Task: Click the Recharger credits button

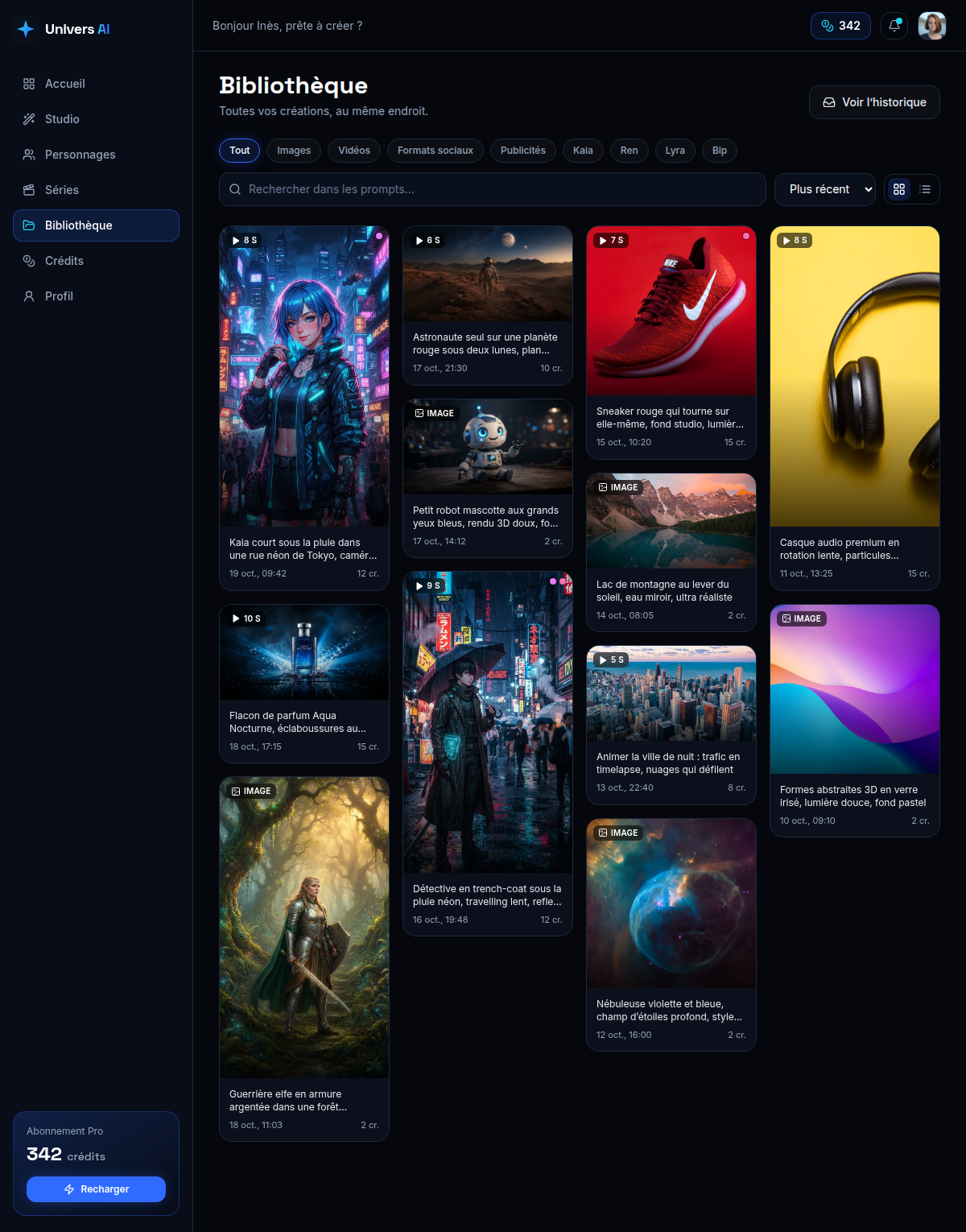Action: click(96, 1189)
